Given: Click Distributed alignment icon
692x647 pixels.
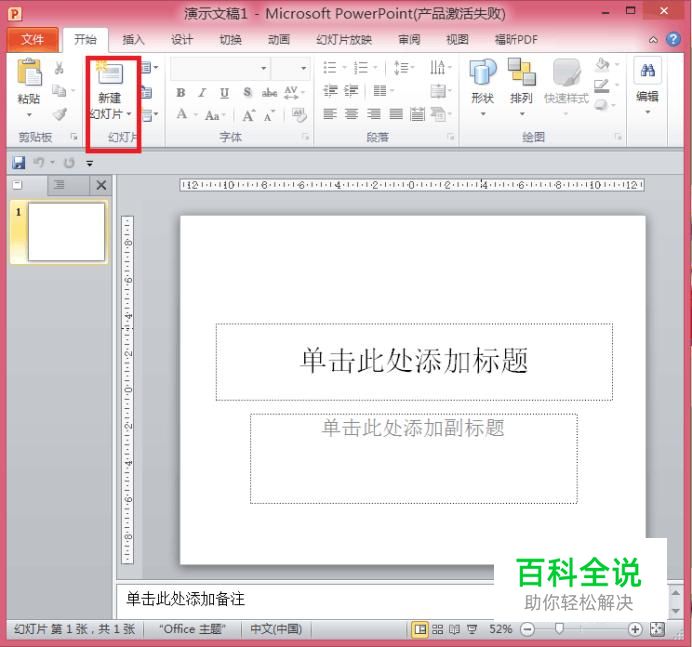Looking at the screenshot, I should (x=417, y=114).
